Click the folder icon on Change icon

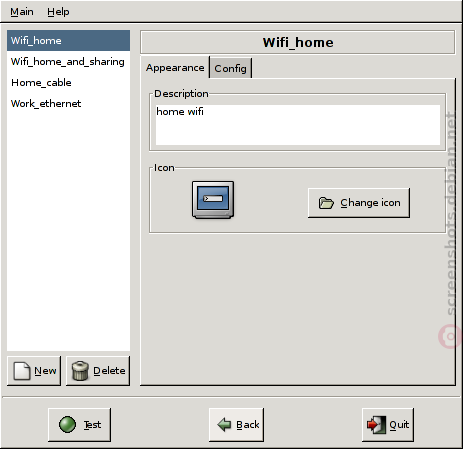326,203
